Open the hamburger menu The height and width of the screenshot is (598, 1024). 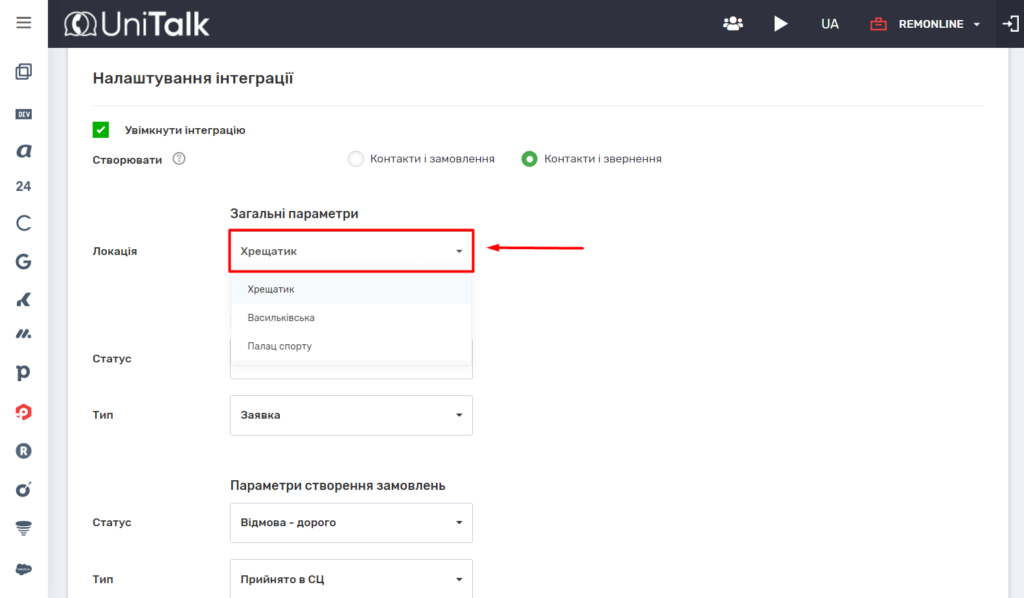[x=24, y=23]
